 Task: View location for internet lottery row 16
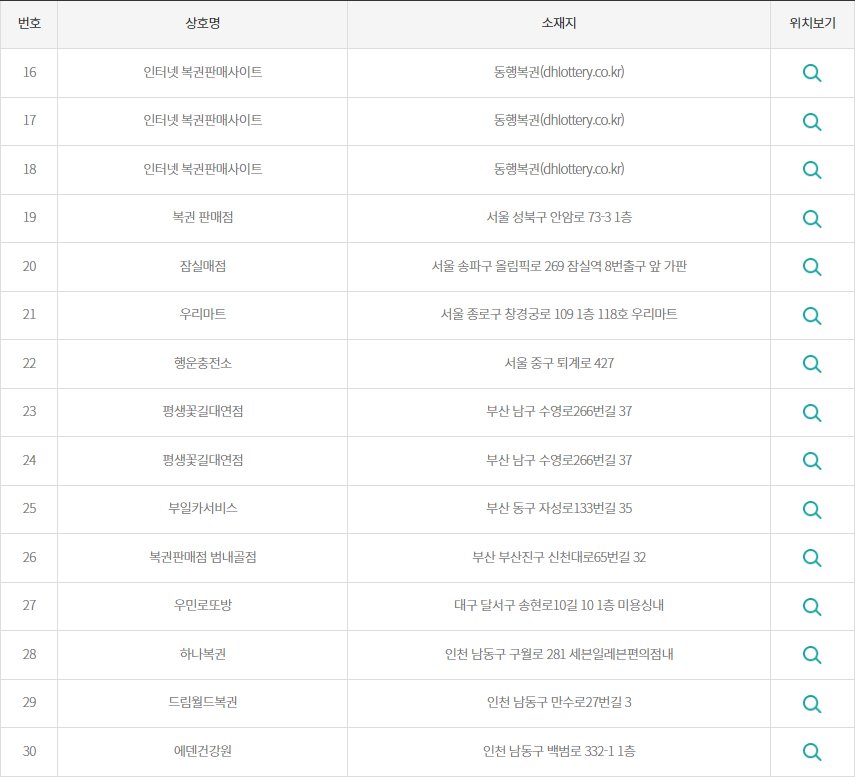tap(811, 72)
